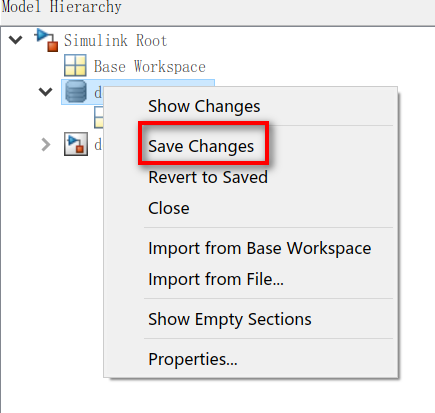Select the truncated model name beside model icon
Image resolution: width=435 pixels, height=413 pixels.
tap(98, 145)
